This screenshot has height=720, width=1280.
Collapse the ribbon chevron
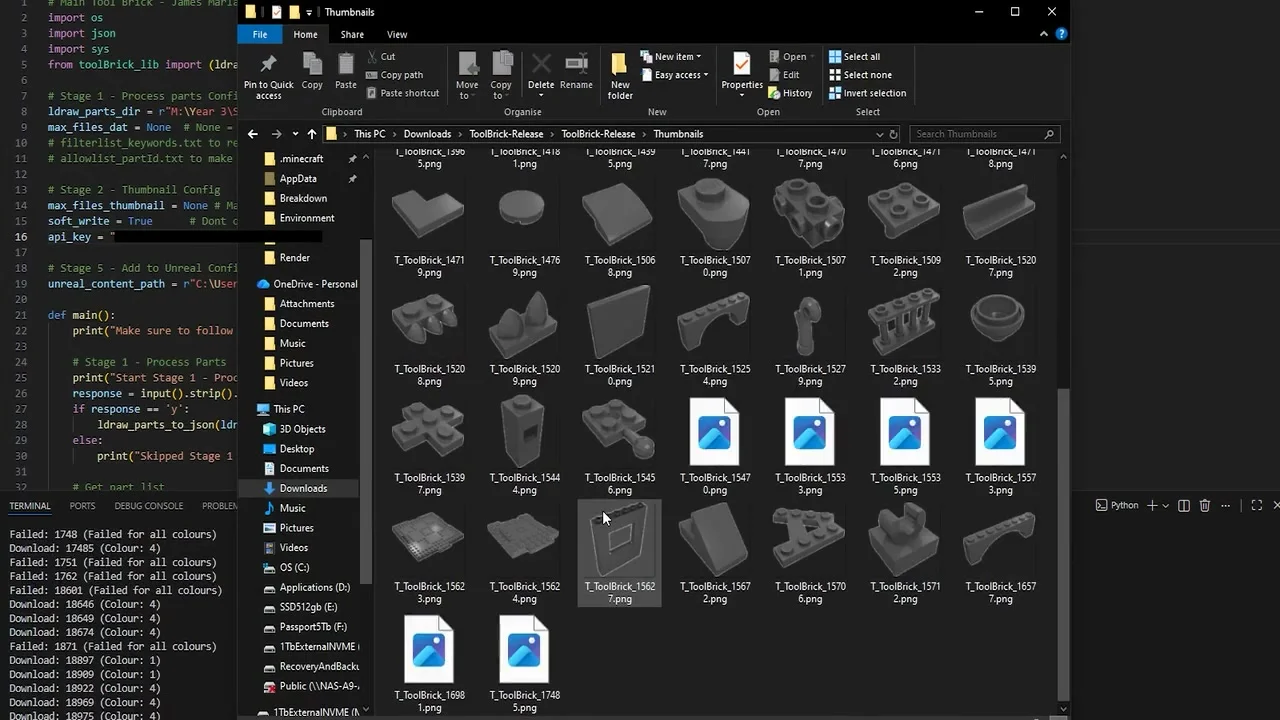coord(1046,34)
